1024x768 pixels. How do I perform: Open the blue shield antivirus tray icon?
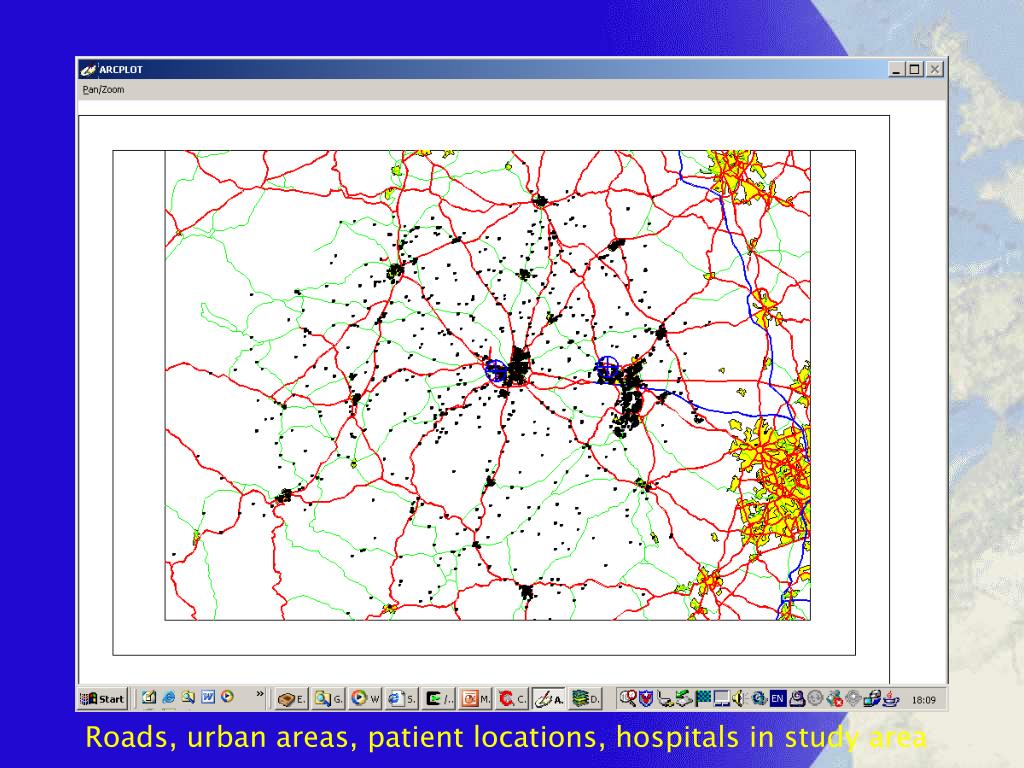coord(647,699)
